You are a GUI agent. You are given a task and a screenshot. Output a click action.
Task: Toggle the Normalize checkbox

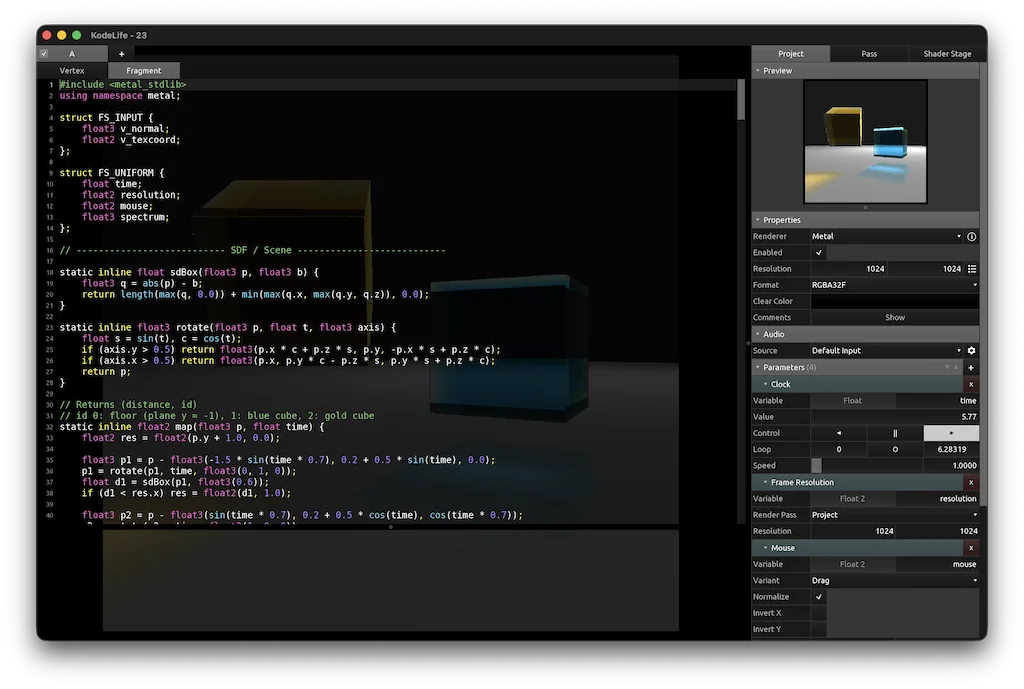pyautogui.click(x=818, y=597)
